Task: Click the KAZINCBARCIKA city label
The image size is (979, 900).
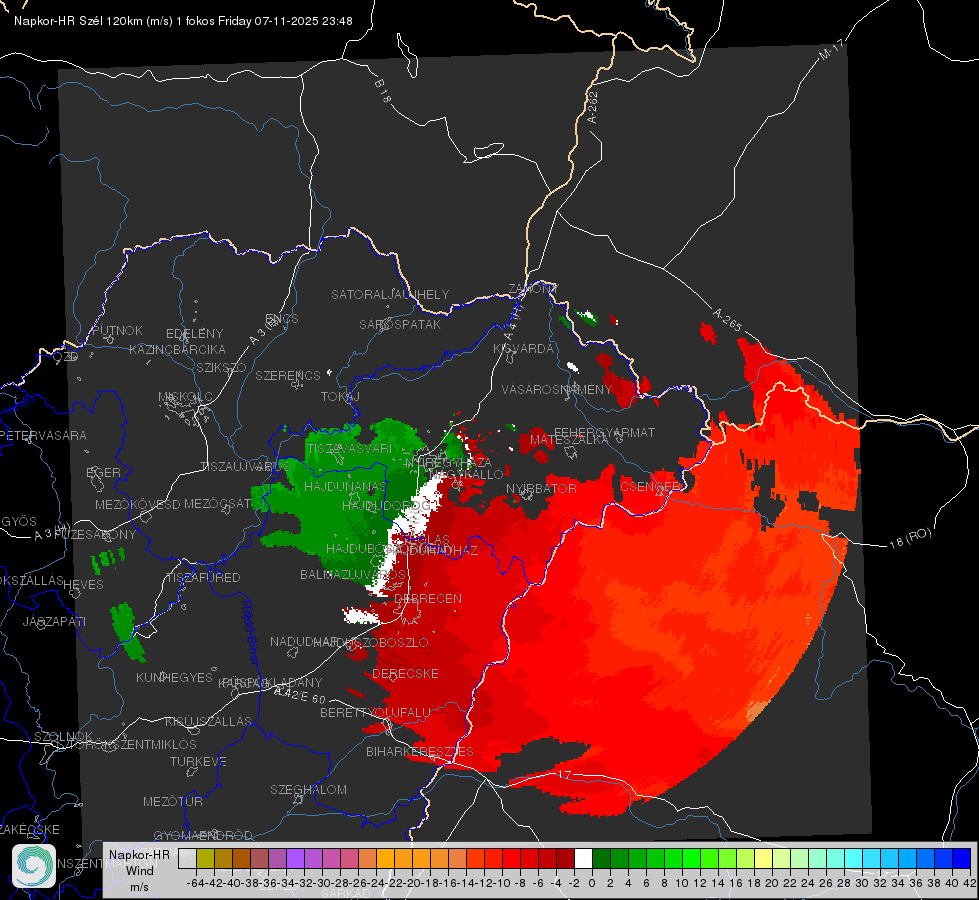Action: (177, 350)
